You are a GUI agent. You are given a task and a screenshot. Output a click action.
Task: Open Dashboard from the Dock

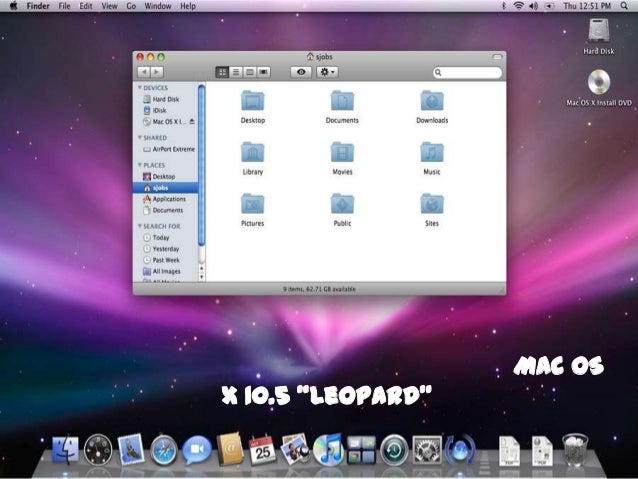(98, 450)
